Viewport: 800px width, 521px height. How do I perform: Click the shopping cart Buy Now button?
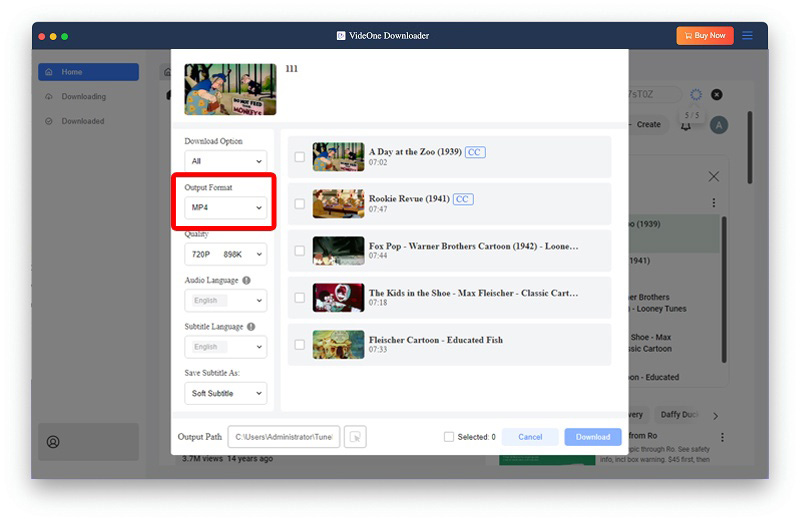(705, 36)
